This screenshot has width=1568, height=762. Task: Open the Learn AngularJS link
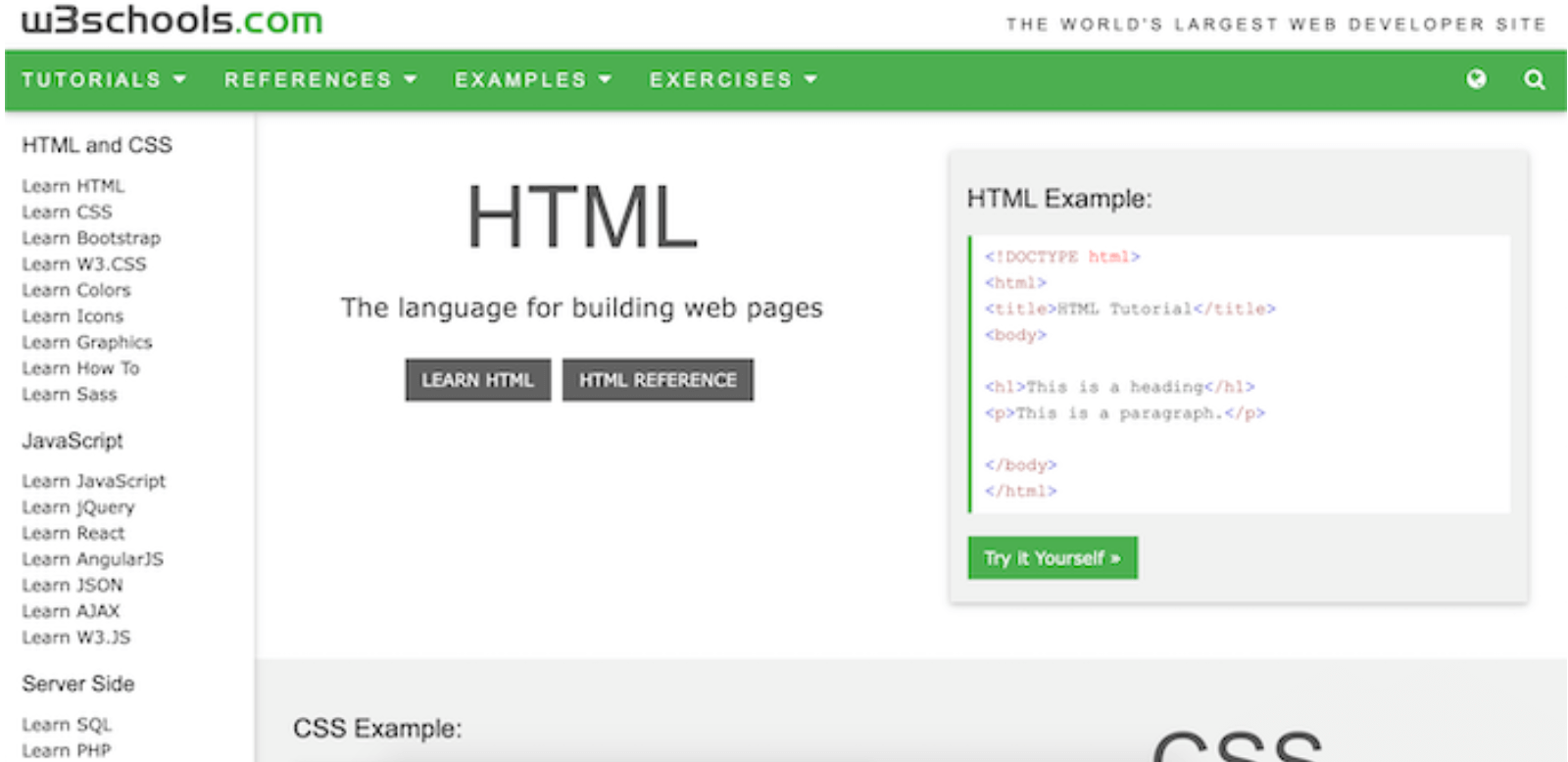coord(93,559)
